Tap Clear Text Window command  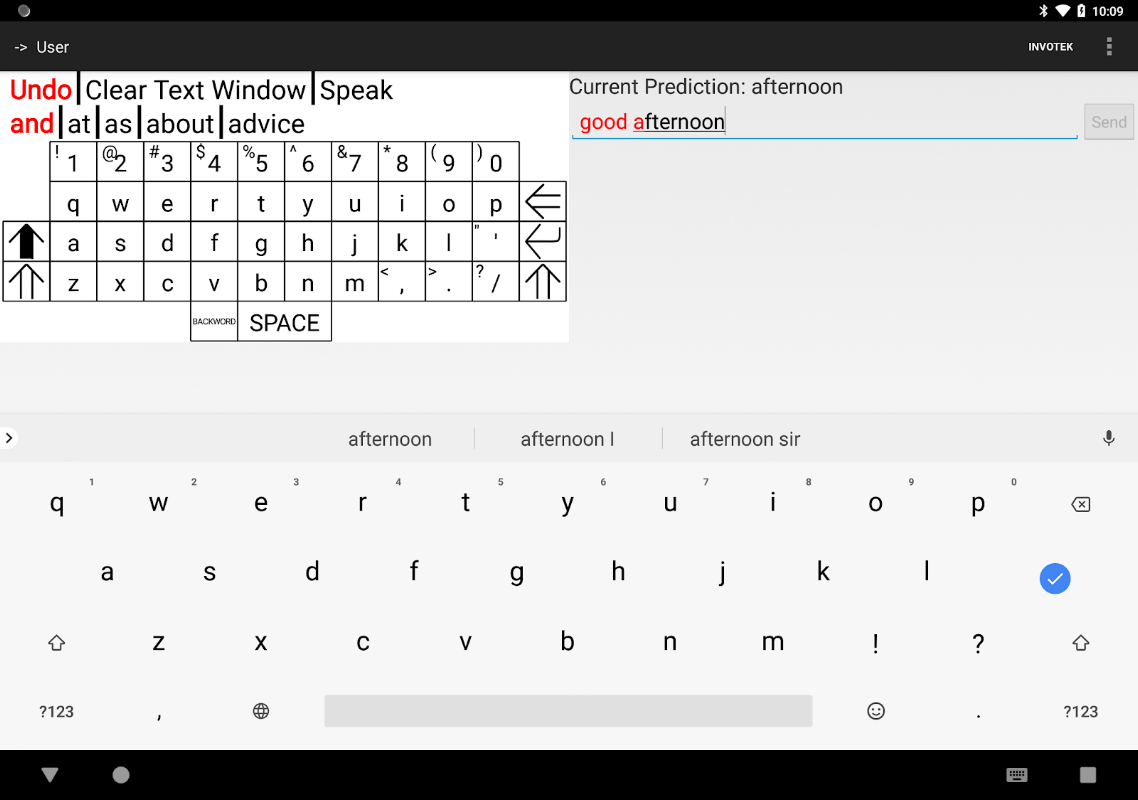tap(195, 90)
